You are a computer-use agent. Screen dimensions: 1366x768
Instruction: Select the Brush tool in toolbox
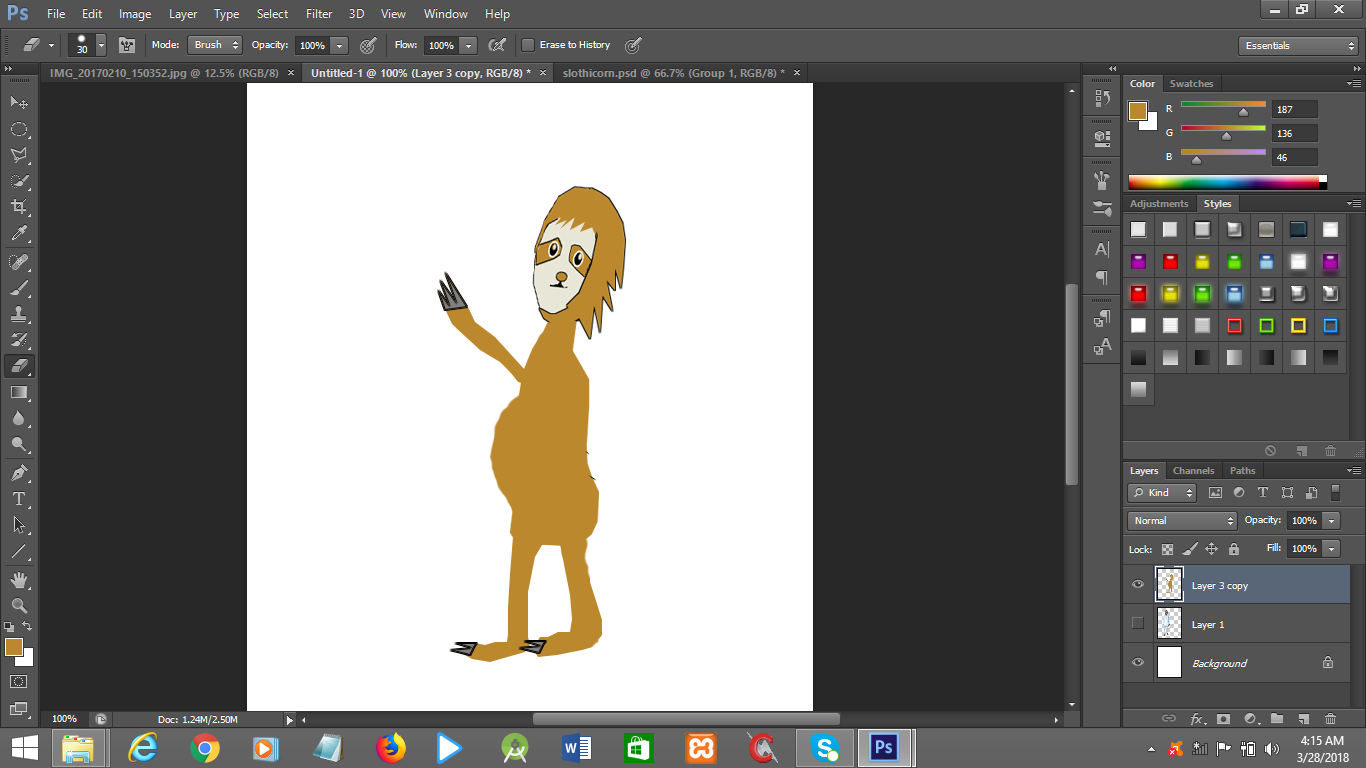[19, 288]
